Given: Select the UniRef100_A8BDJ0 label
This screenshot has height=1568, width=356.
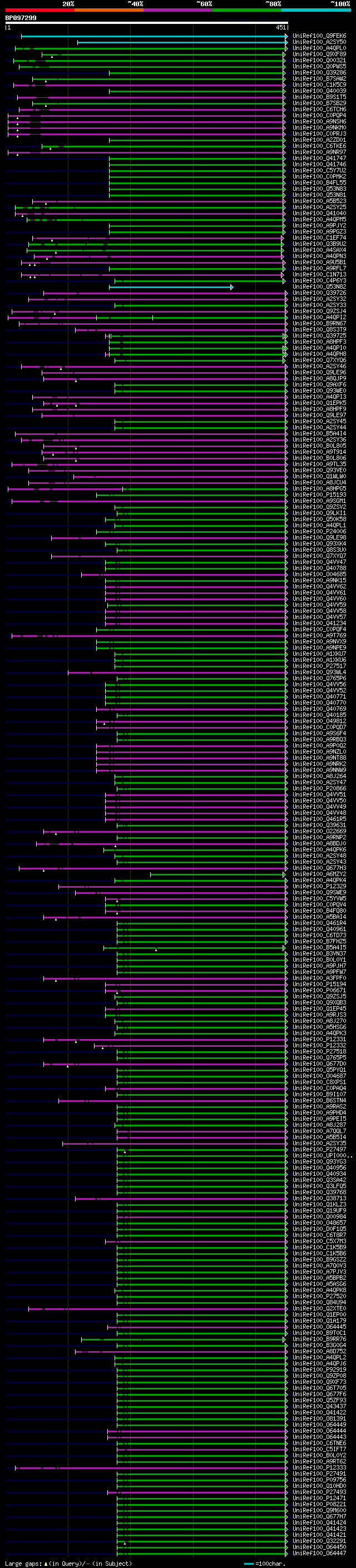Looking at the screenshot, I should coord(319,844).
